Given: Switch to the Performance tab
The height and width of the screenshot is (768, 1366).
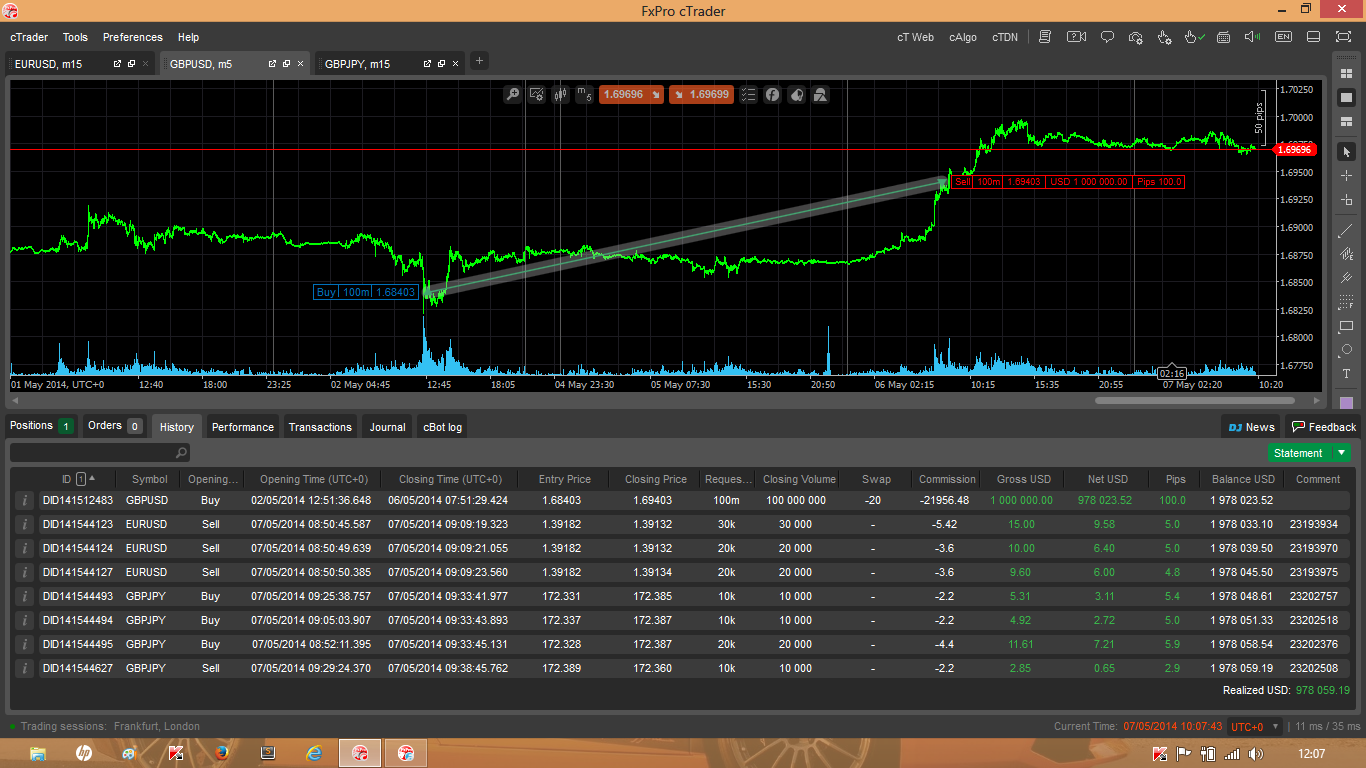Looking at the screenshot, I should tap(243, 427).
